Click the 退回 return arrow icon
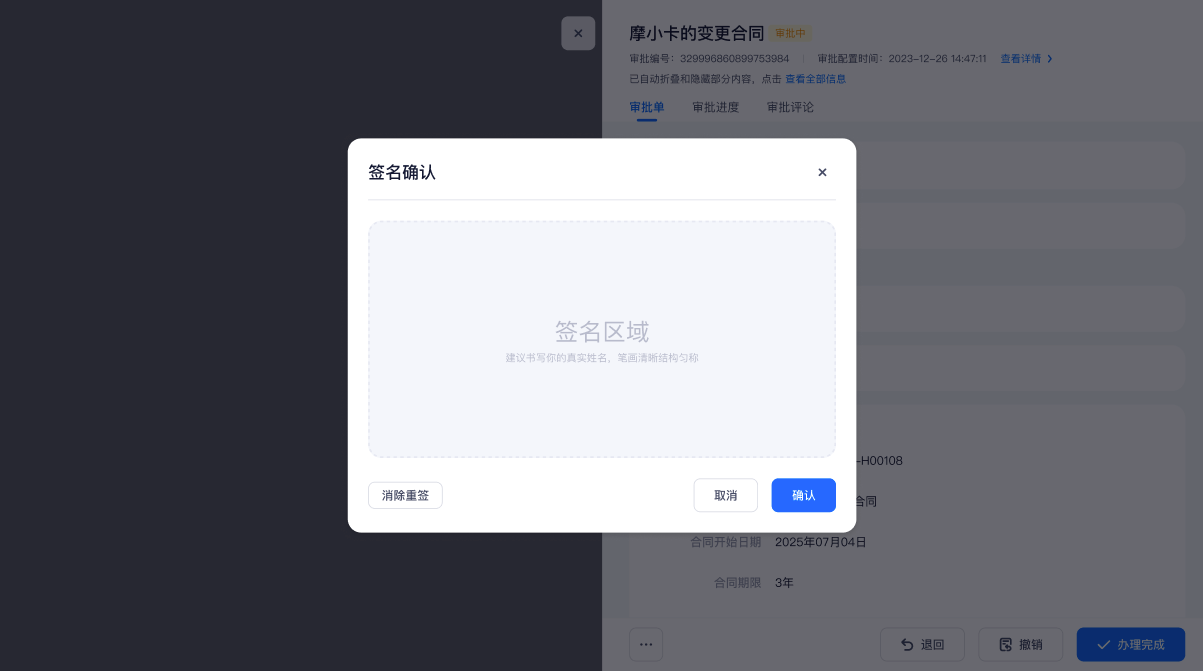 [x=907, y=645]
